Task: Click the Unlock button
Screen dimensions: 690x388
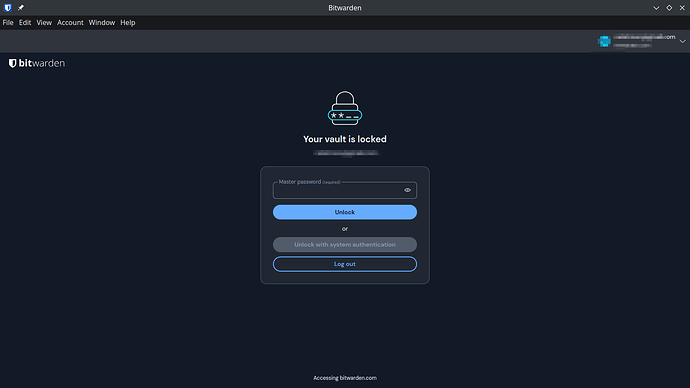Action: tap(345, 212)
